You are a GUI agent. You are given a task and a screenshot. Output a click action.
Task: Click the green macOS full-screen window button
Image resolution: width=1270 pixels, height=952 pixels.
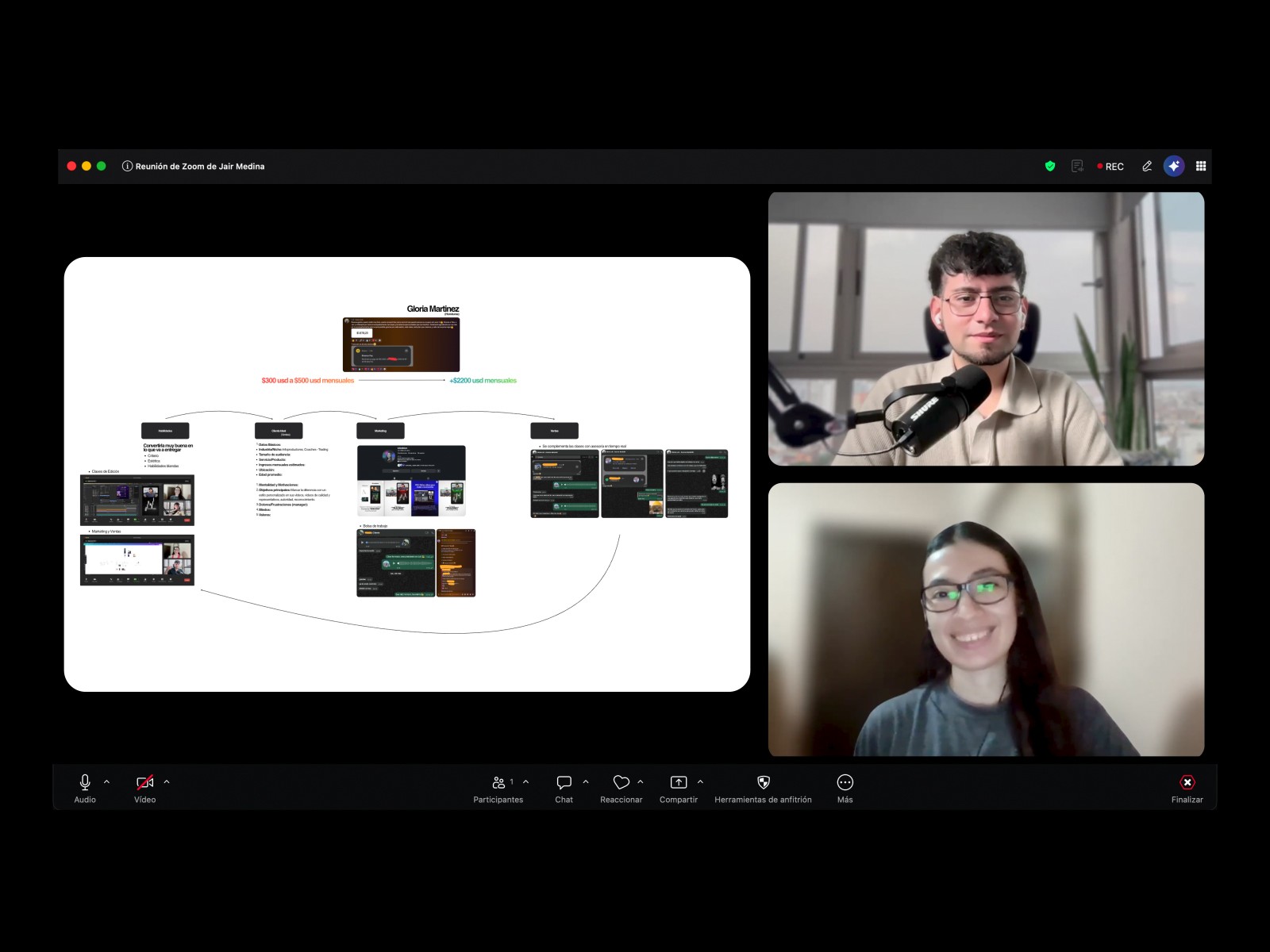[101, 166]
